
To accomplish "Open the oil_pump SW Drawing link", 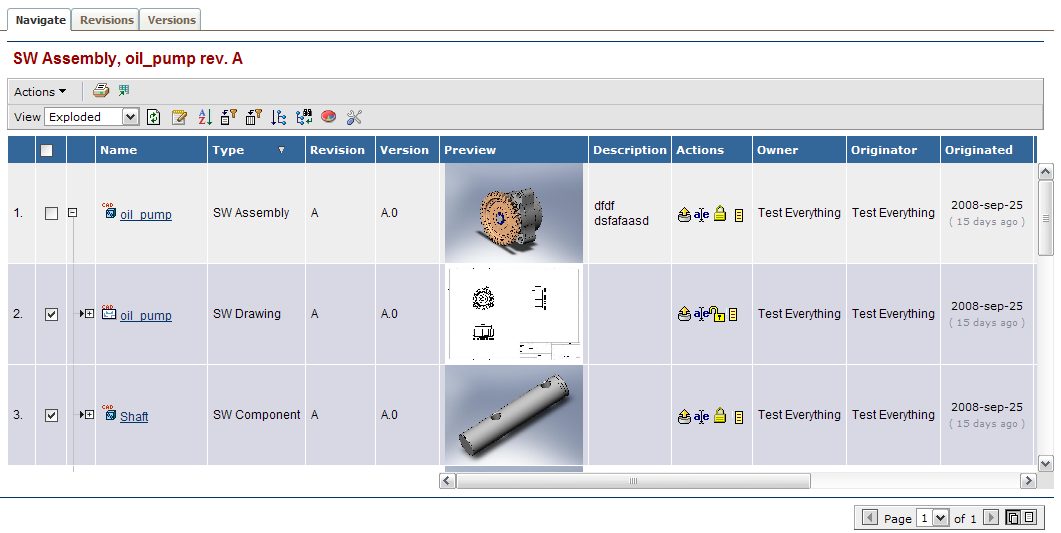I will tap(145, 316).
